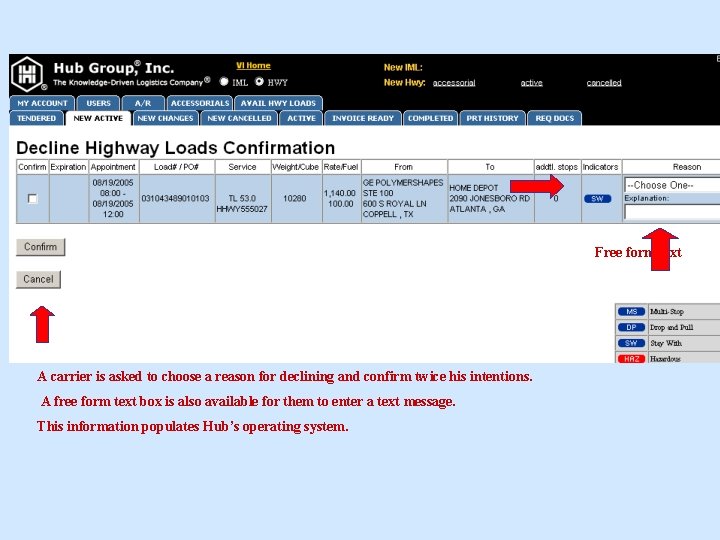Click into the Explanation text field
Viewport: 720px width, 540px height.
(x=672, y=212)
